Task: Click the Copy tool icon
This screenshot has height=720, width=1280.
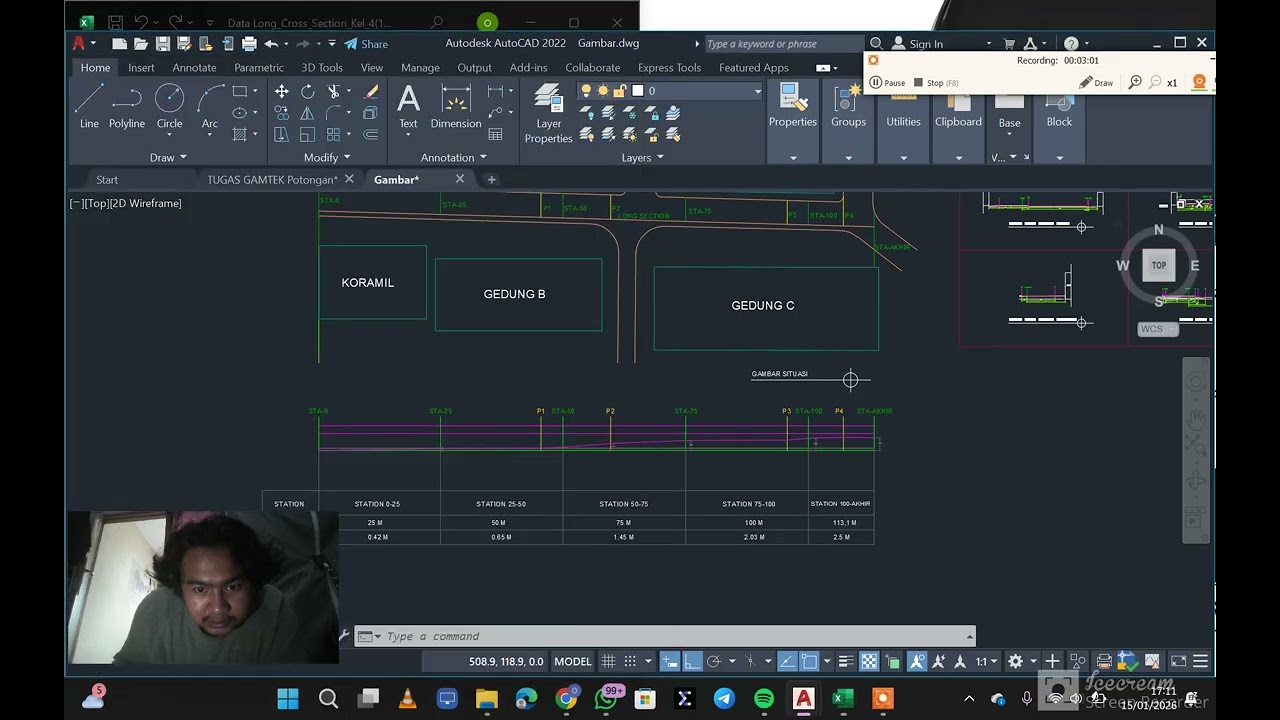Action: [x=282, y=113]
